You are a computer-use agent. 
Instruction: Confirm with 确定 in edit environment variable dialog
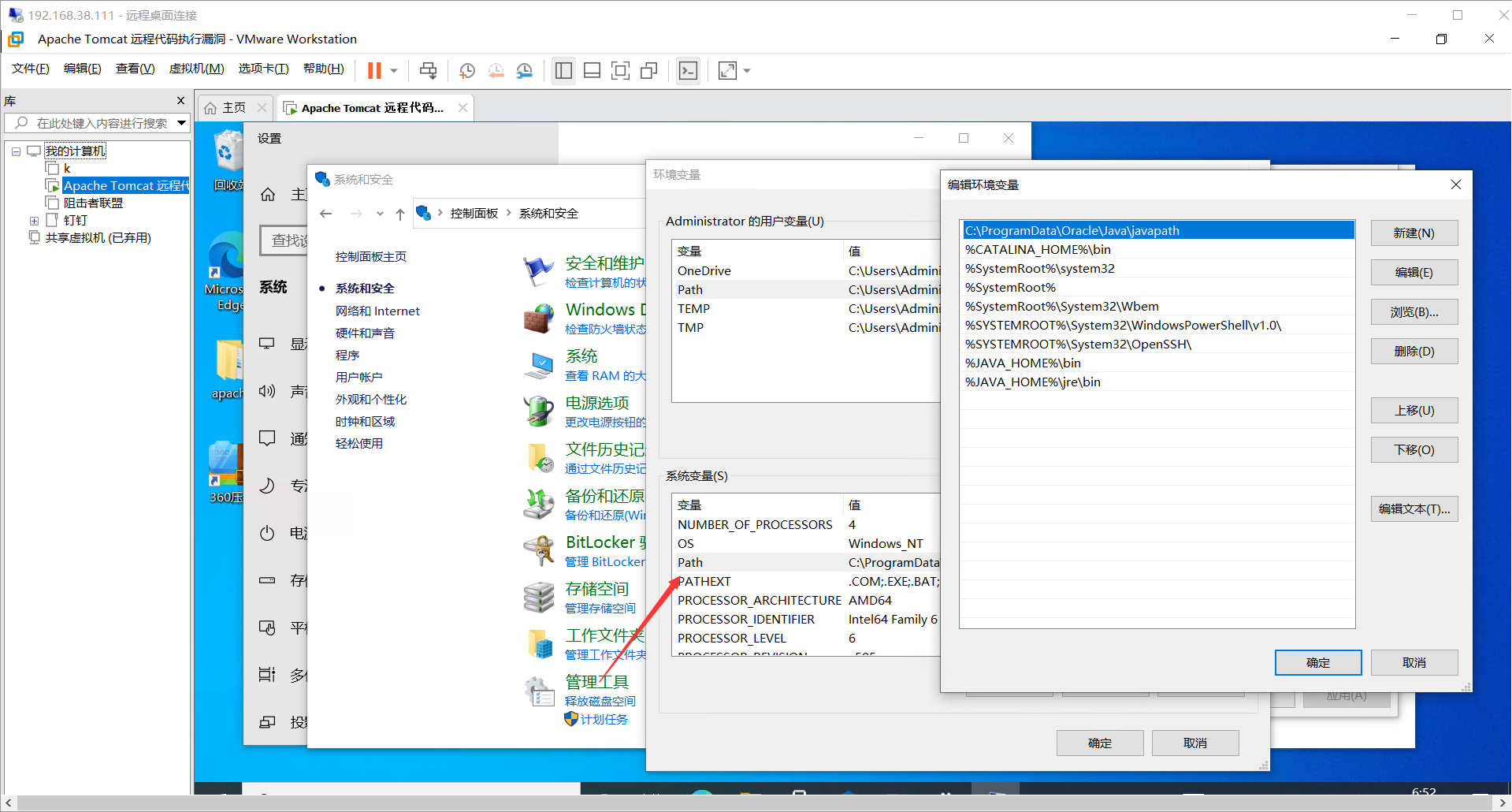click(x=1318, y=663)
